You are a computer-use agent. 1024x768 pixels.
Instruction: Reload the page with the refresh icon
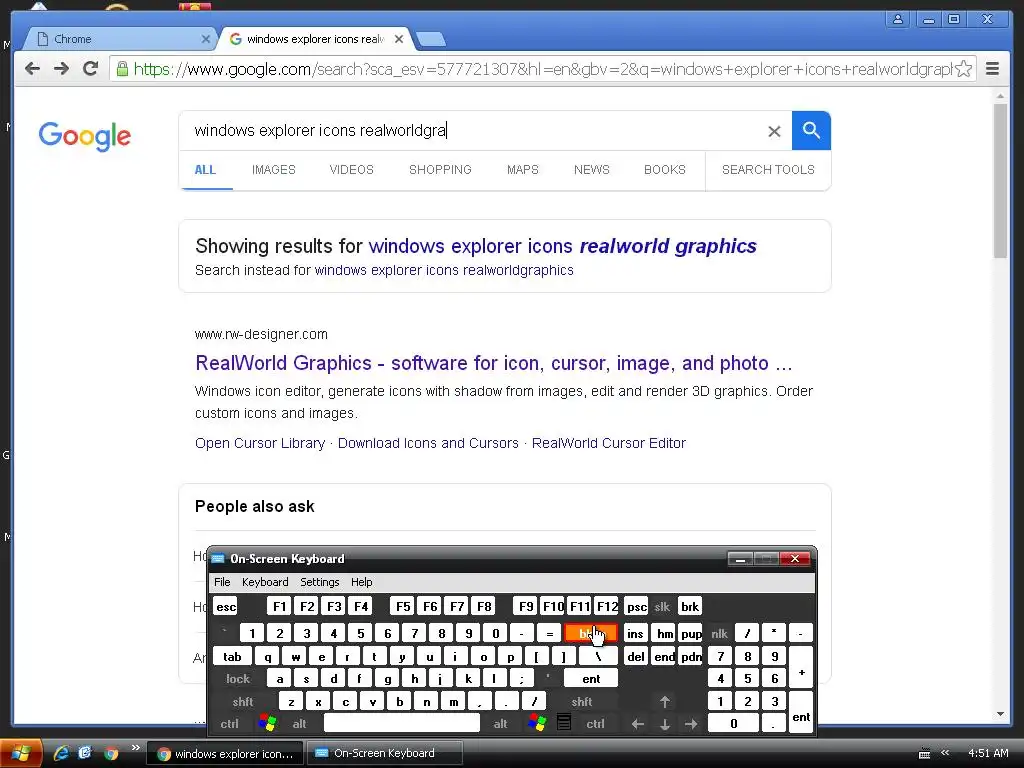click(x=90, y=69)
